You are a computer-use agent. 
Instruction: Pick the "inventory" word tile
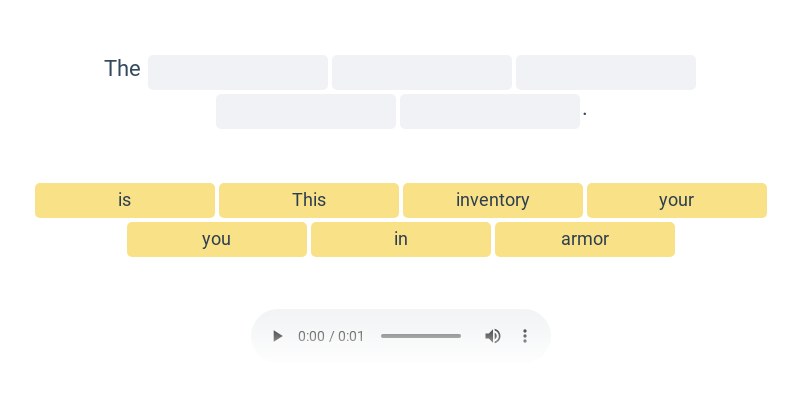(x=493, y=201)
